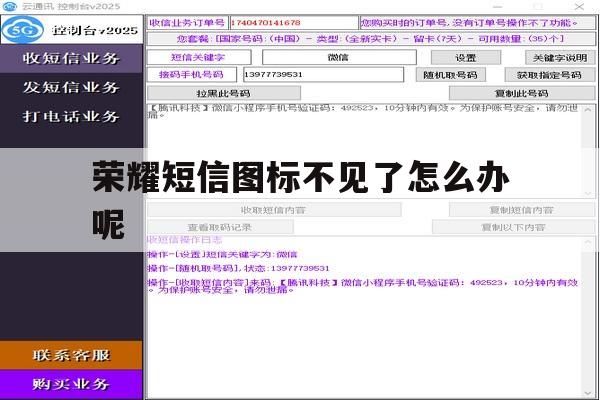Screen dimensions: 600x400
Task: Close the 云通讯 控制台 window
Action: [579, 7]
